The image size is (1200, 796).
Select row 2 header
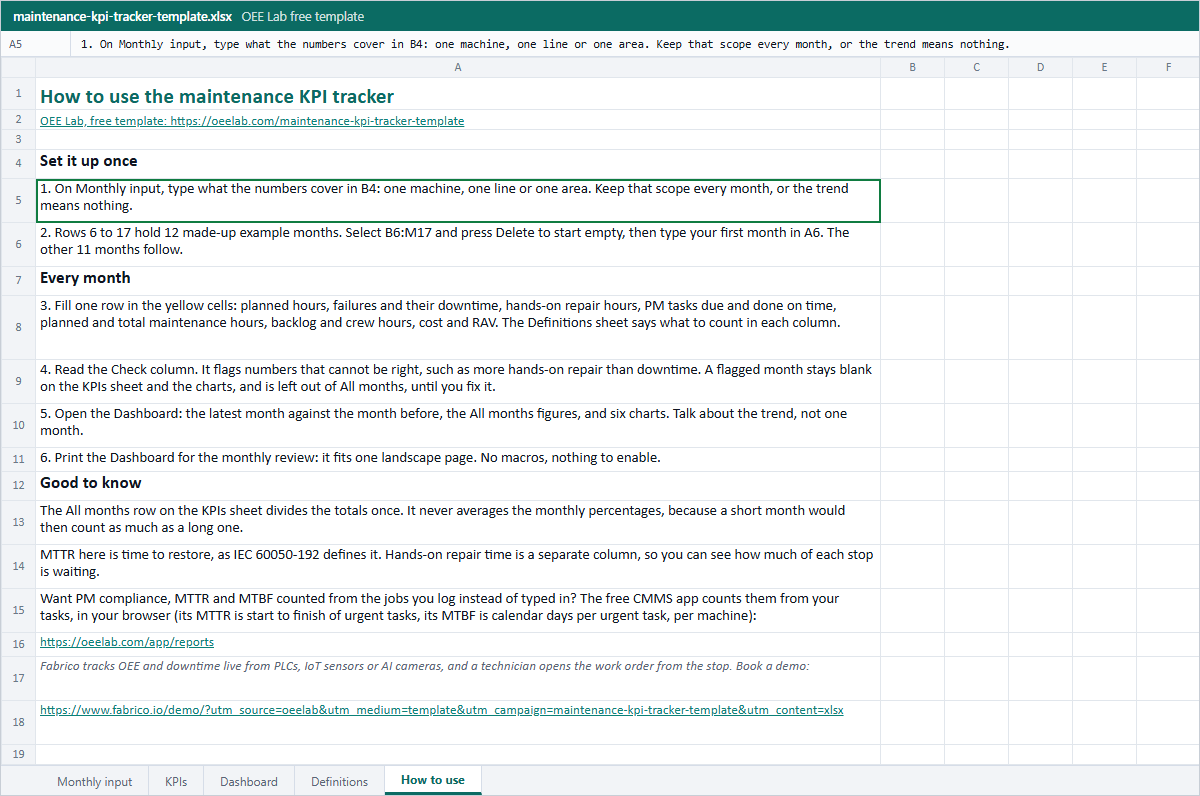tap(18, 120)
